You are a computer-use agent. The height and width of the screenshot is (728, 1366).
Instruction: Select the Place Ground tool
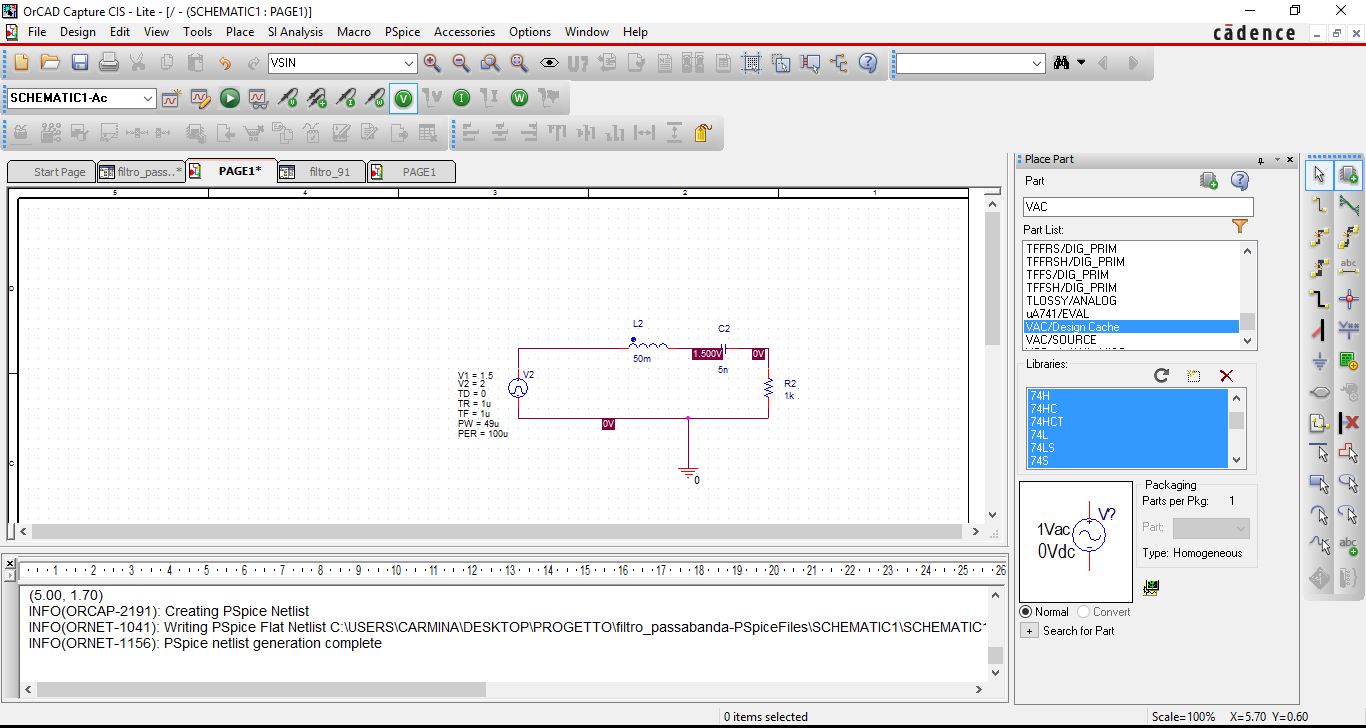click(x=1319, y=361)
